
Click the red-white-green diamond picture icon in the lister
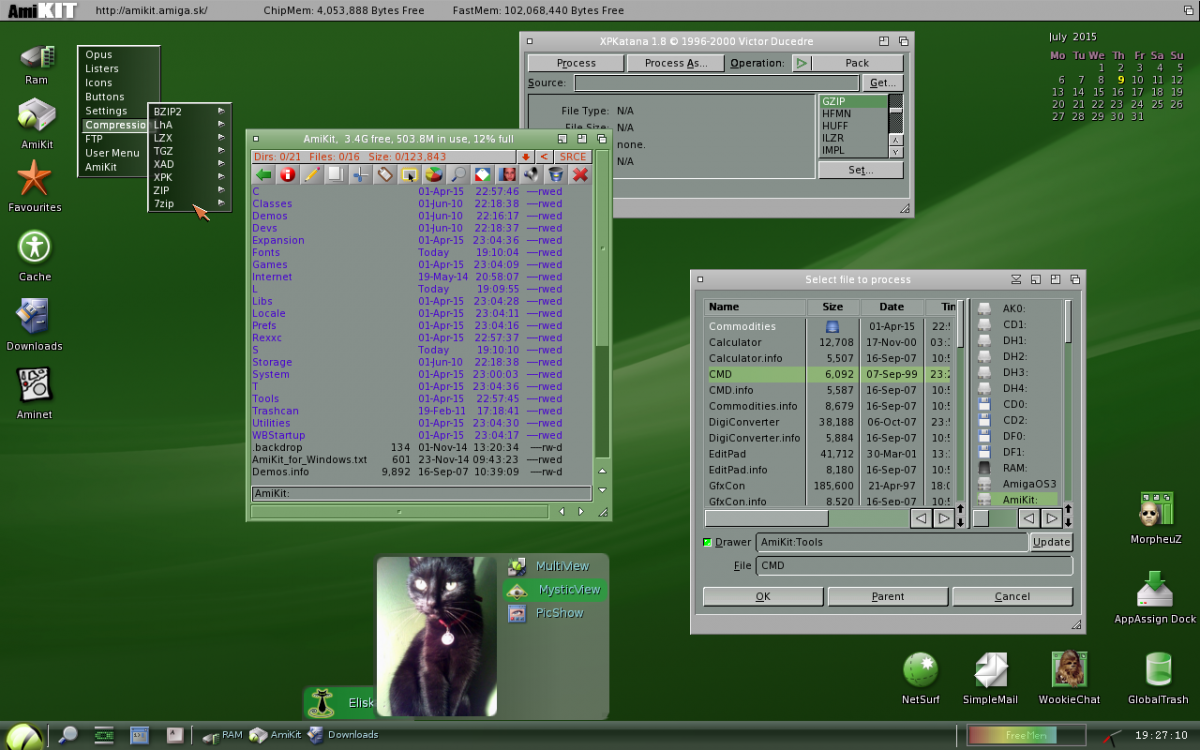482,175
